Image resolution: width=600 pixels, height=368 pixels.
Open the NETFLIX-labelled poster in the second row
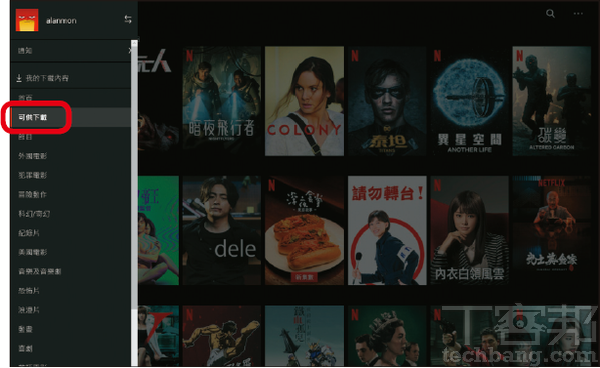tap(552, 230)
